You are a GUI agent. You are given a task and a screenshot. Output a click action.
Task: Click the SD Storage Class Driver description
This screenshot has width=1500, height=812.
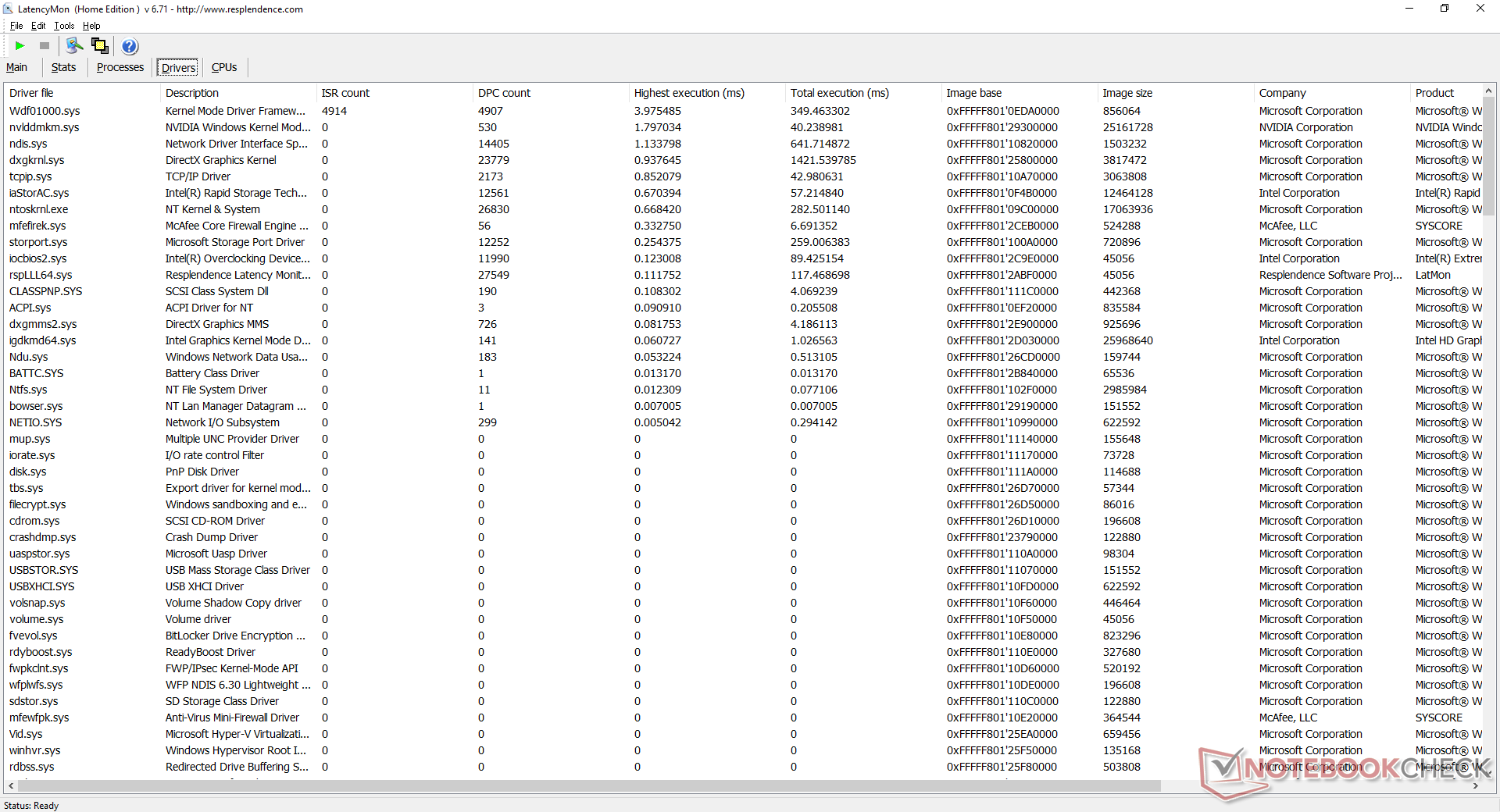[x=222, y=701]
